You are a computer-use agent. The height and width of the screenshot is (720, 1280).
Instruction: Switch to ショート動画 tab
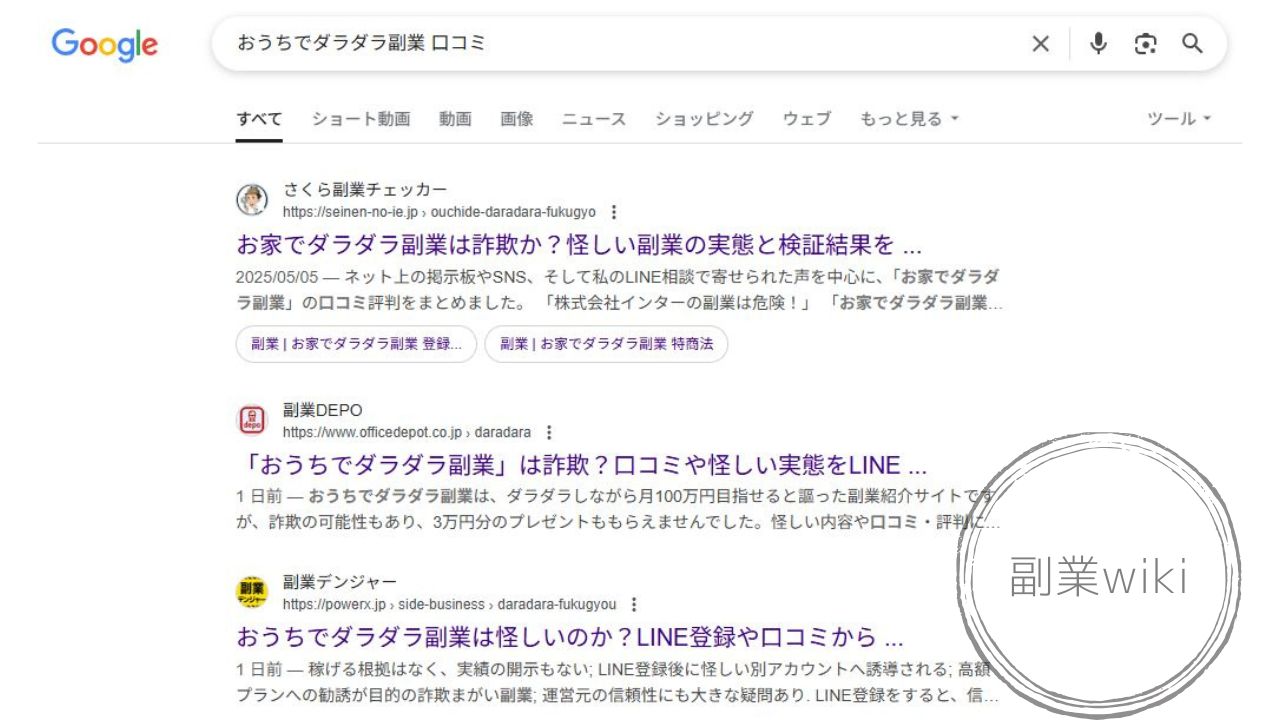click(361, 119)
